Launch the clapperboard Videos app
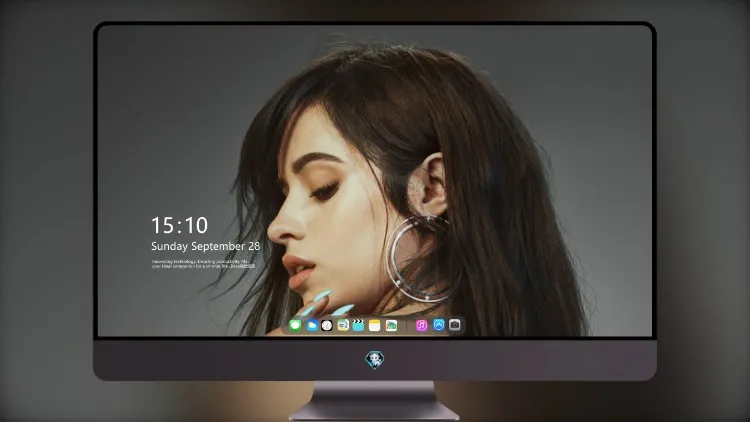The image size is (750, 422). tap(358, 326)
